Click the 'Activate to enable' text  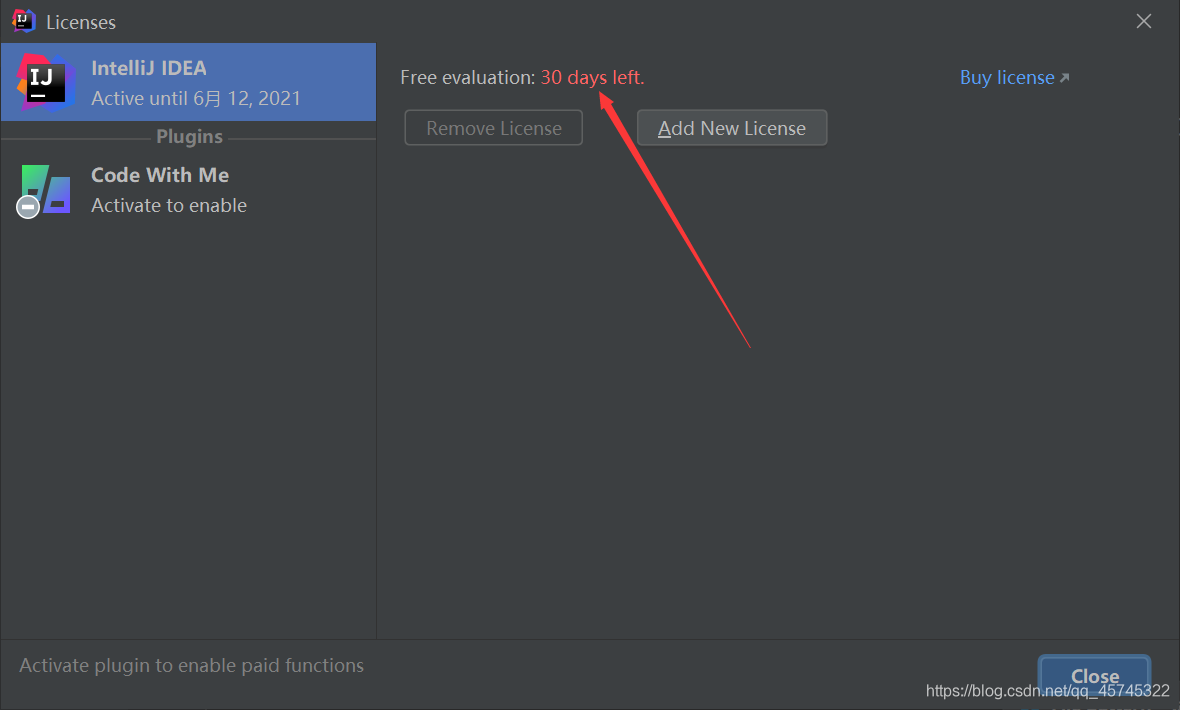pyautogui.click(x=169, y=206)
